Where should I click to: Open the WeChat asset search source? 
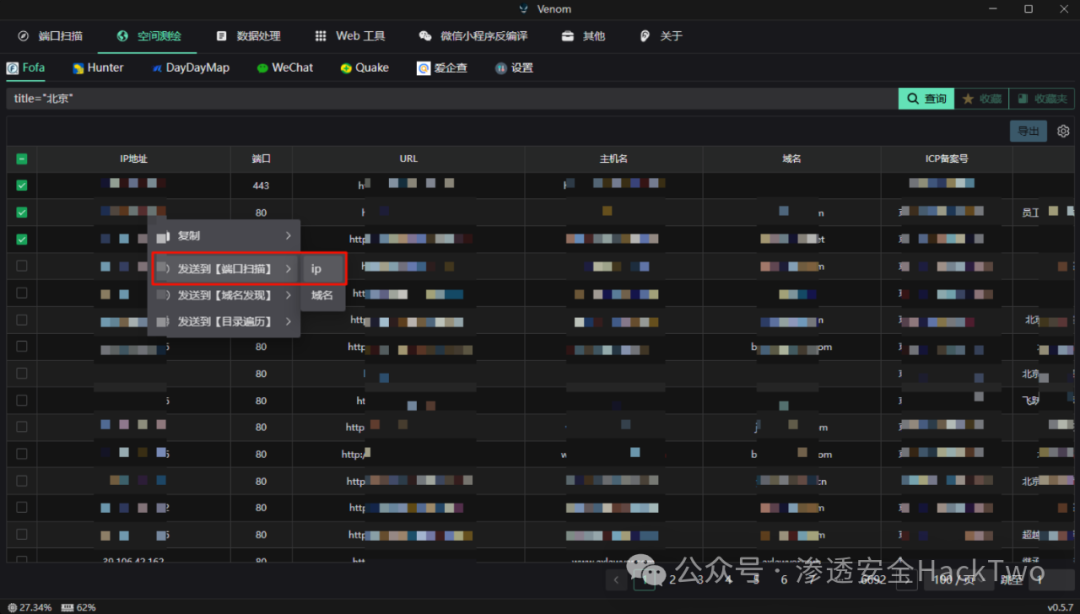click(285, 67)
